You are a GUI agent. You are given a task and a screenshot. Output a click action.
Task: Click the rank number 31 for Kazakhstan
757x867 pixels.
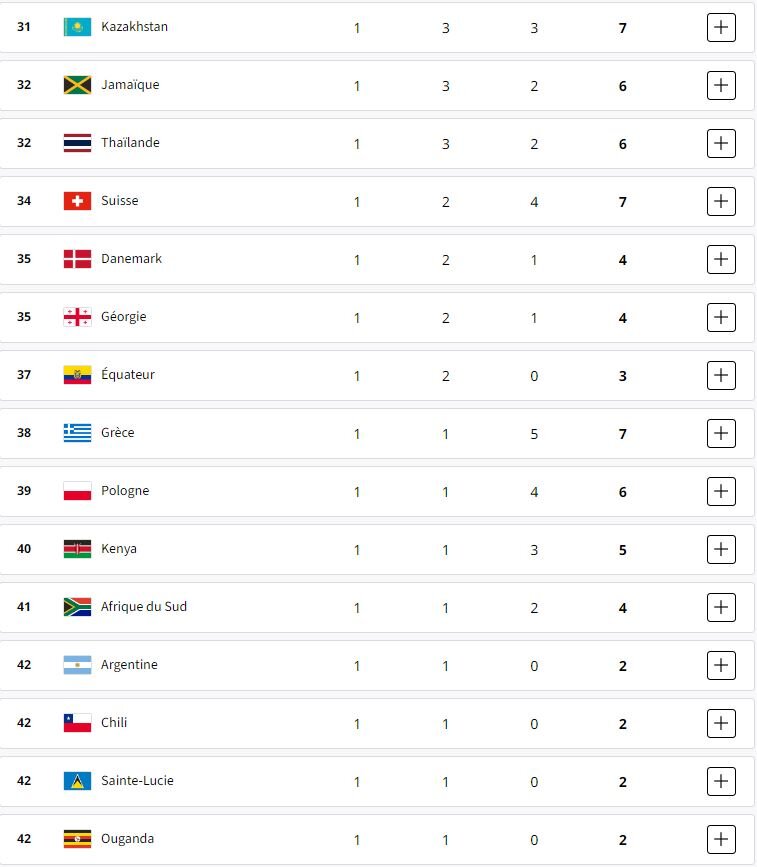(24, 27)
